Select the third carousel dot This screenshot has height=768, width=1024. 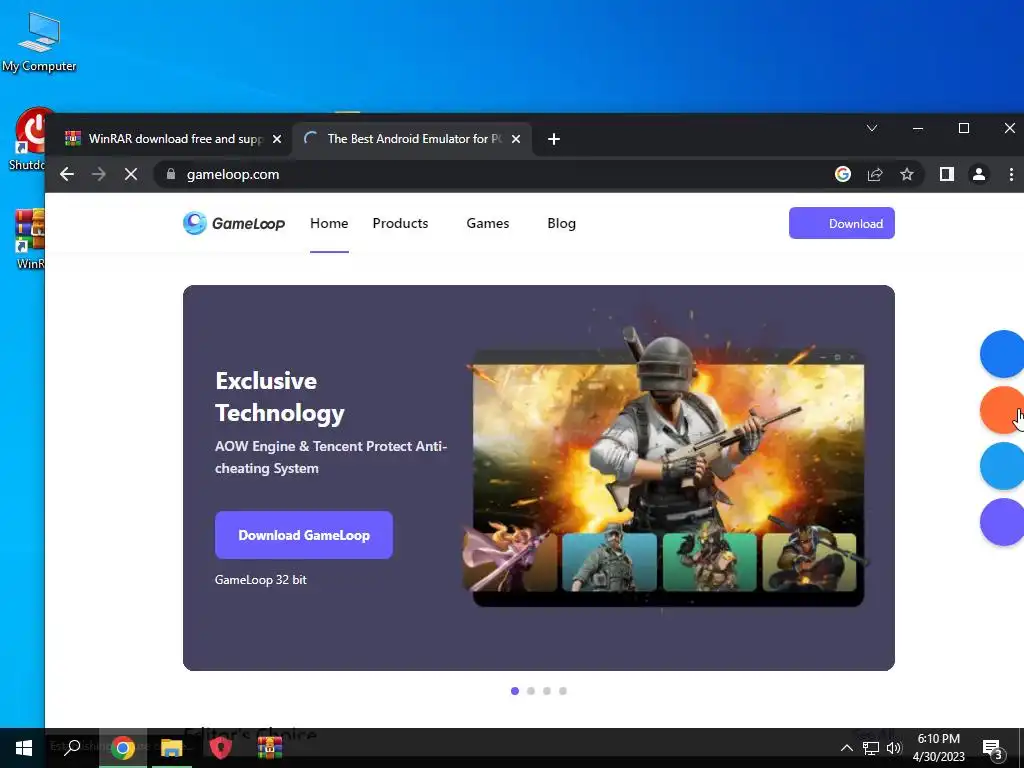point(547,691)
